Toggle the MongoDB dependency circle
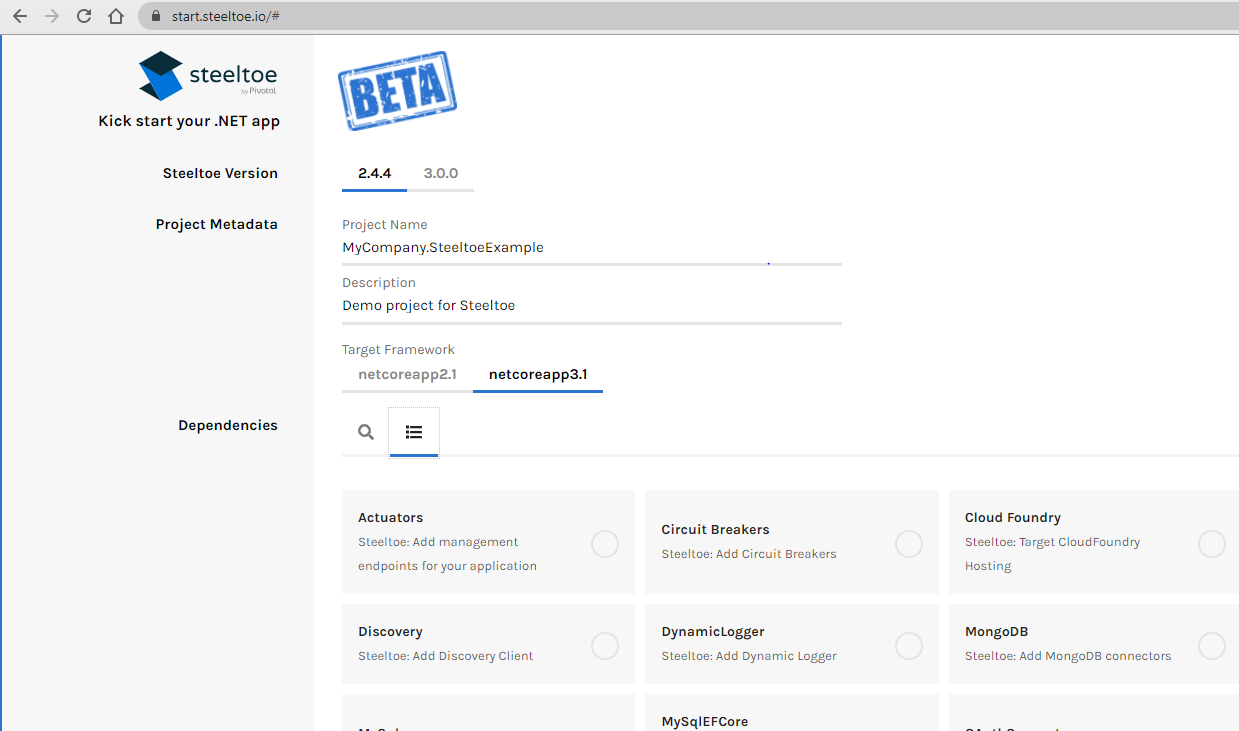The width and height of the screenshot is (1239, 731). pos(1212,646)
